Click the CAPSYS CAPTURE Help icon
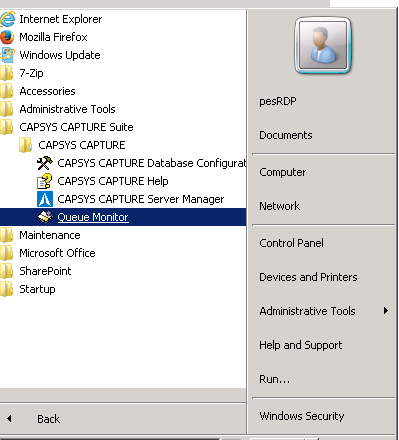 click(x=45, y=181)
